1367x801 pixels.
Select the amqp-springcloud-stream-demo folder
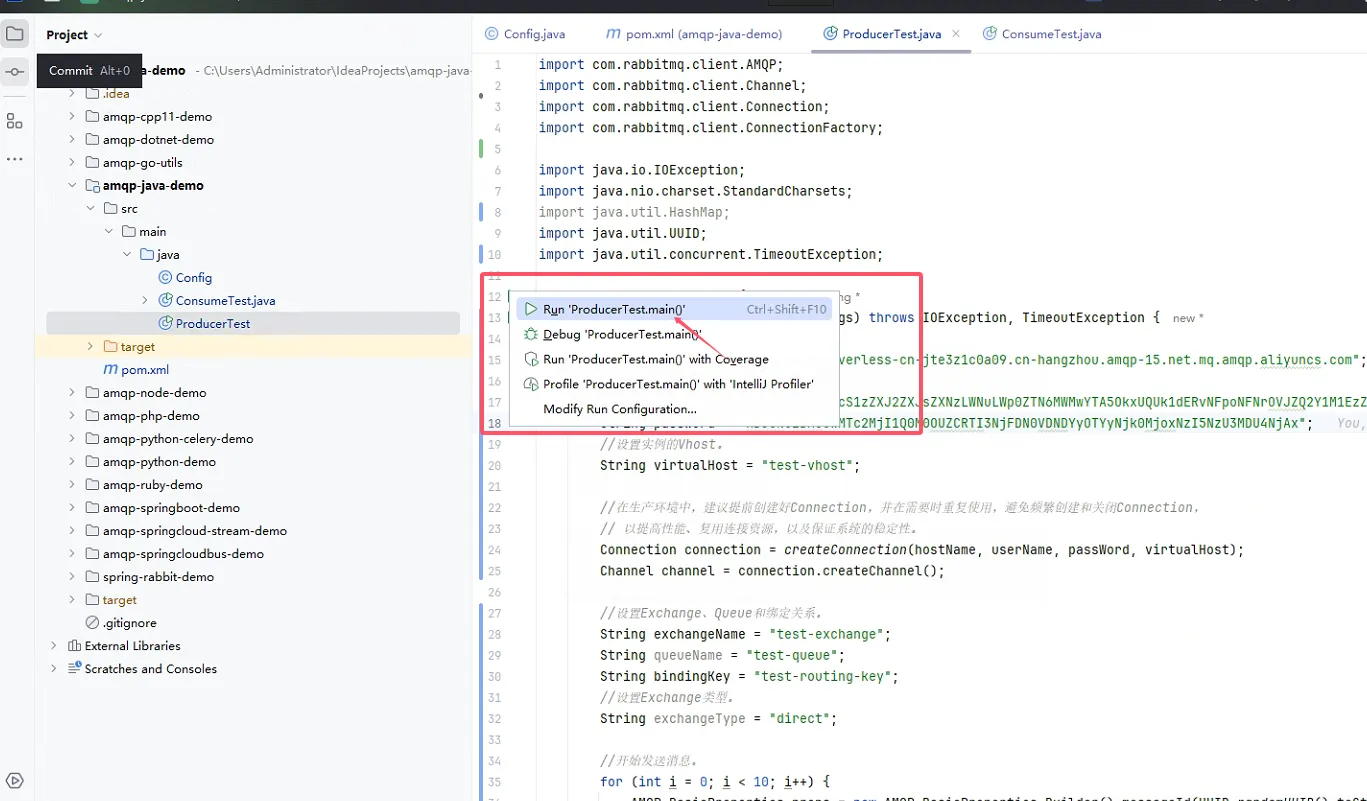[195, 531]
